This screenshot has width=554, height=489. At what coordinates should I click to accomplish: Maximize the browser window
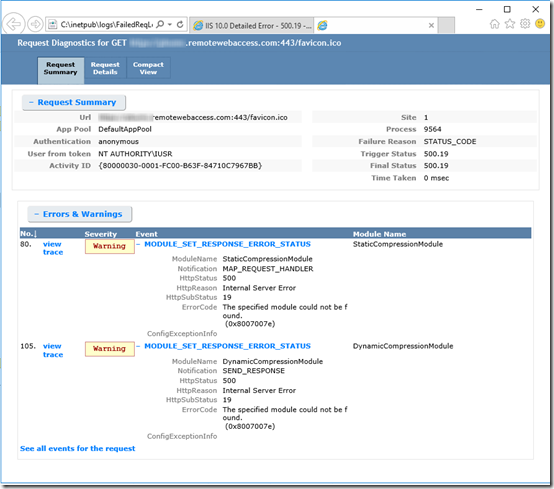pyautogui.click(x=507, y=10)
